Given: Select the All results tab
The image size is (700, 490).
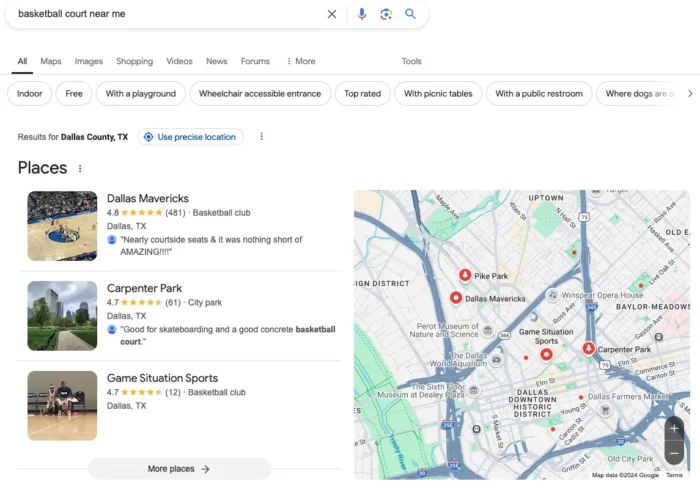Looking at the screenshot, I should 22,61.
